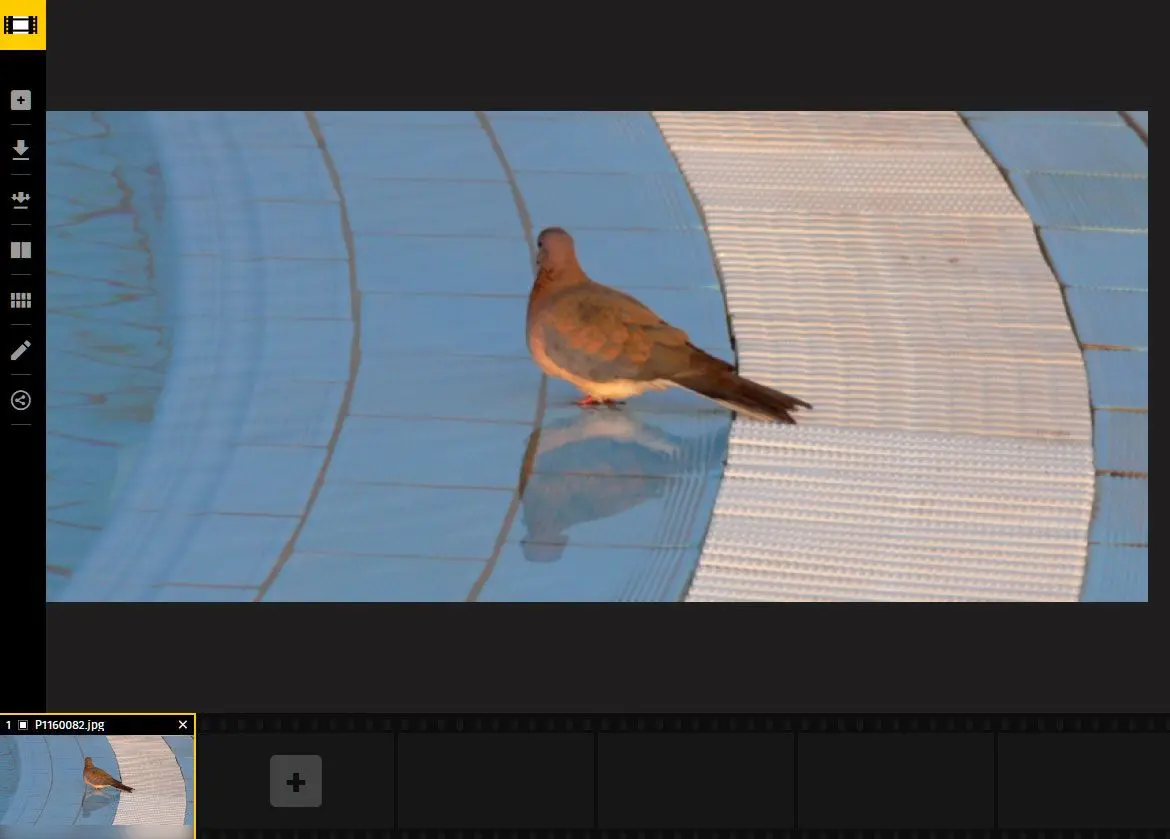Screen dimensions: 1170x839
Task: Open the grid view of images
Action: (21, 300)
